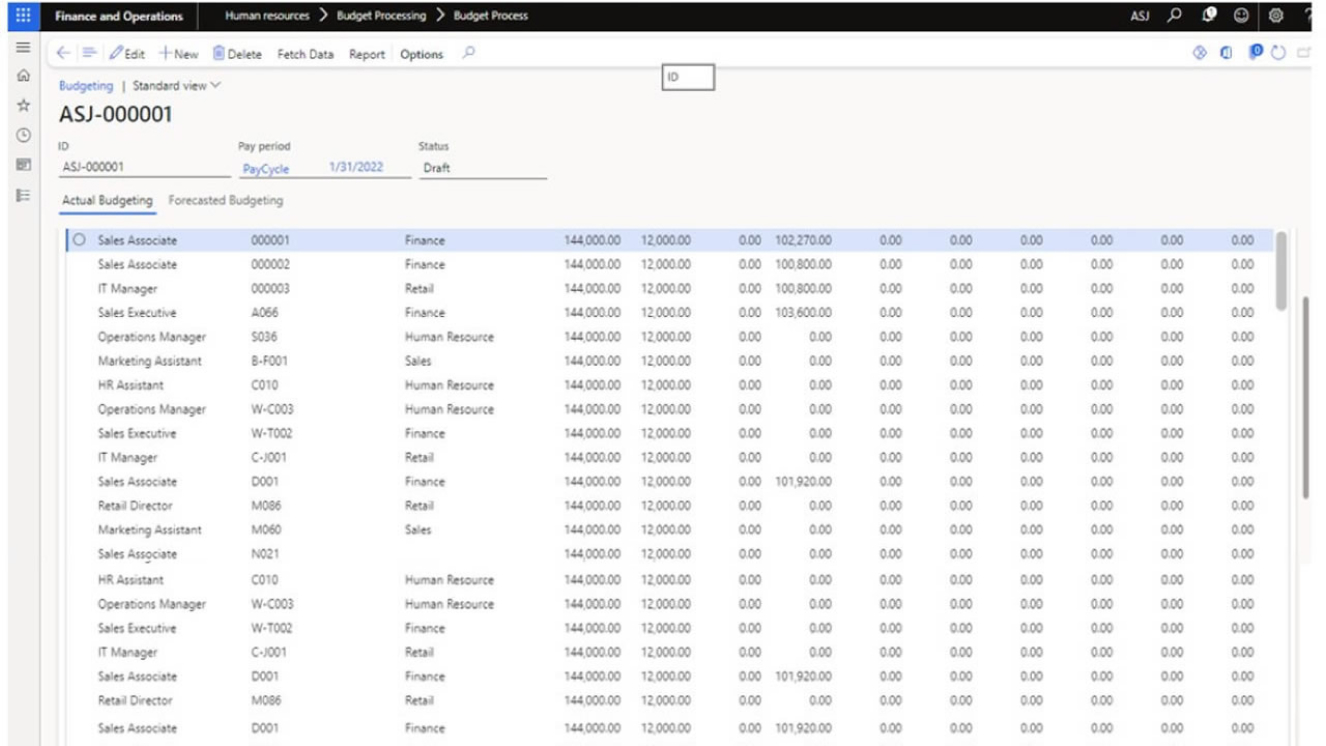This screenshot has width=1326, height=746.
Task: Open the app launcher waffle icon
Action: tap(21, 16)
